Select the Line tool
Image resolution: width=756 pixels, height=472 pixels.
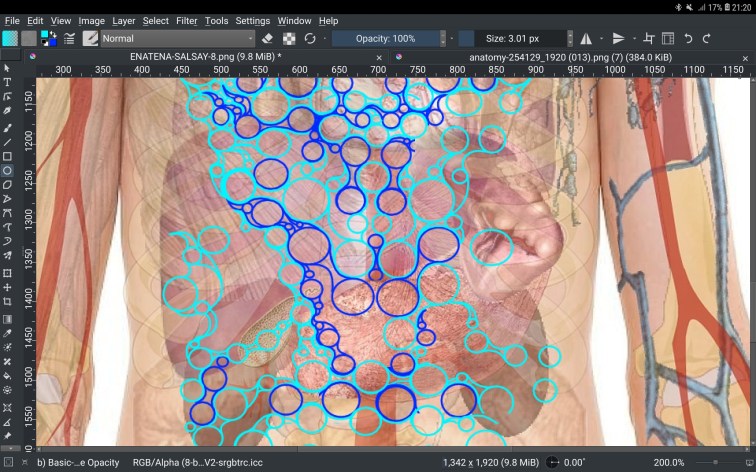pos(7,142)
